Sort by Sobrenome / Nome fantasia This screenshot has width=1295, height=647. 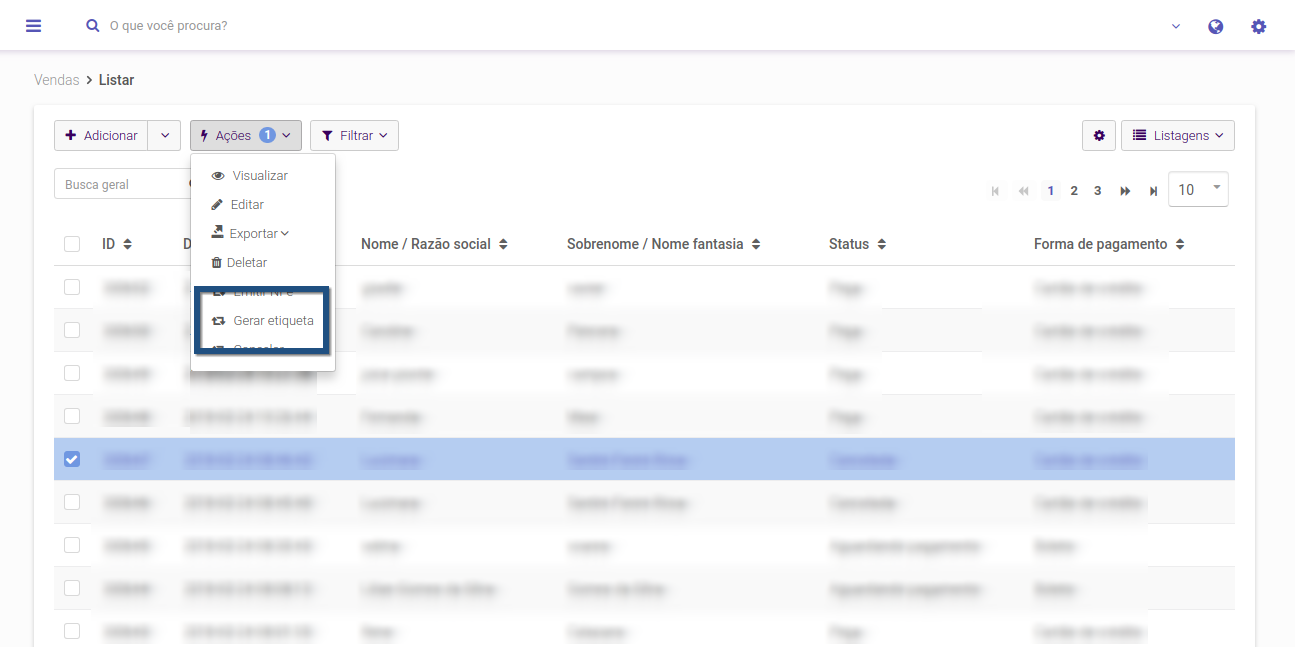[x=664, y=244]
